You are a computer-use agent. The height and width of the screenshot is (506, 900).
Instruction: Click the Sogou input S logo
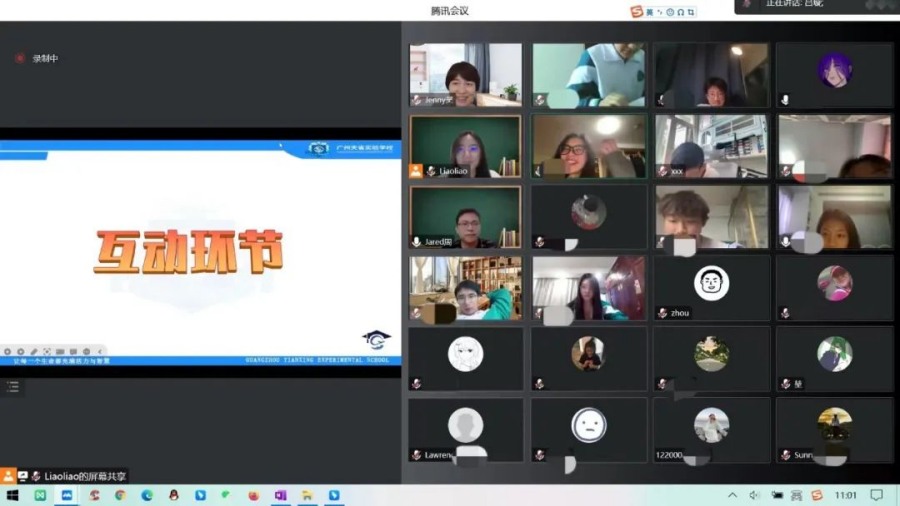637,11
